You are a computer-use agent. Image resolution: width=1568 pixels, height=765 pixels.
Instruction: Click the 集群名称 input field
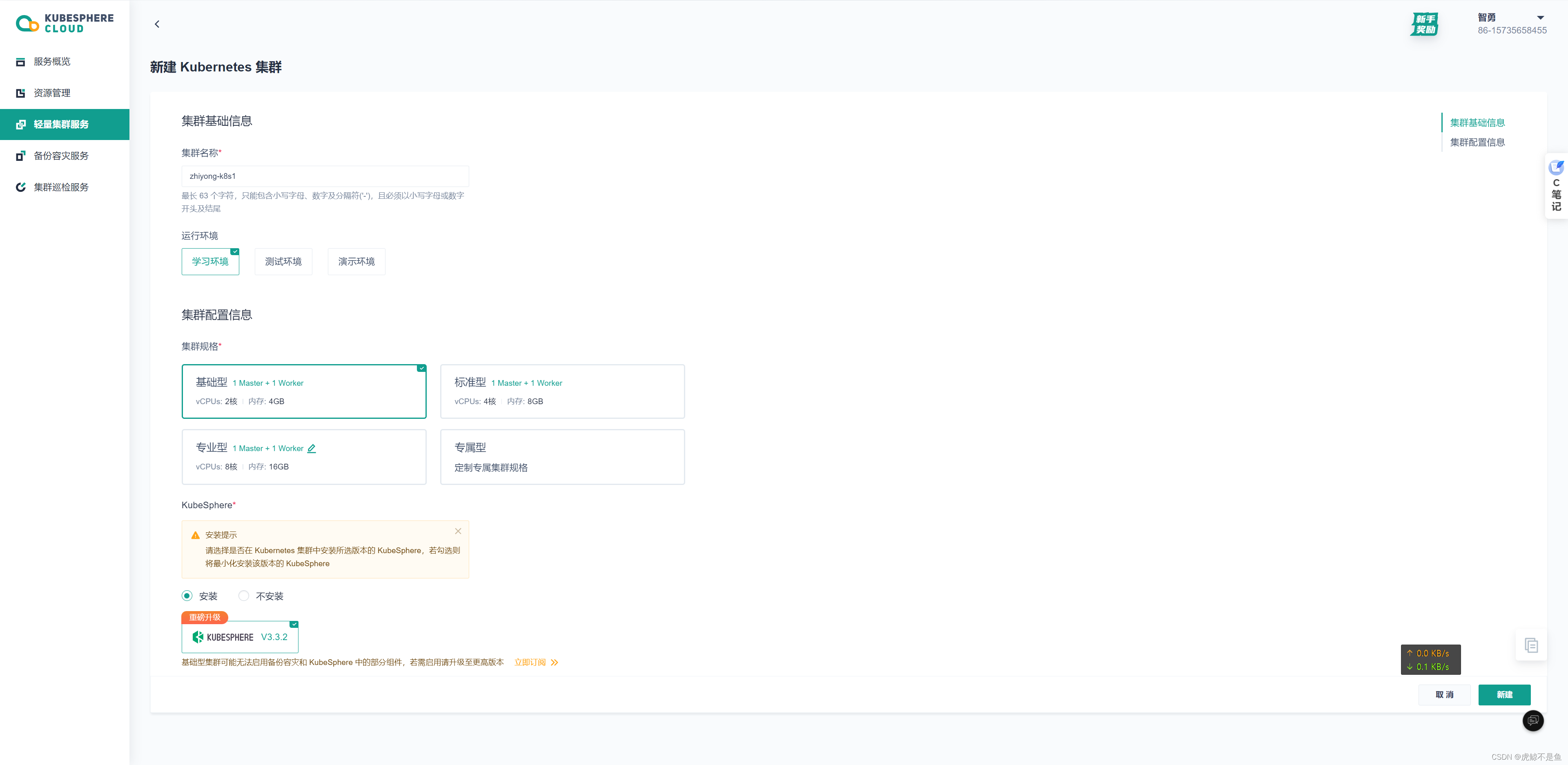click(325, 176)
